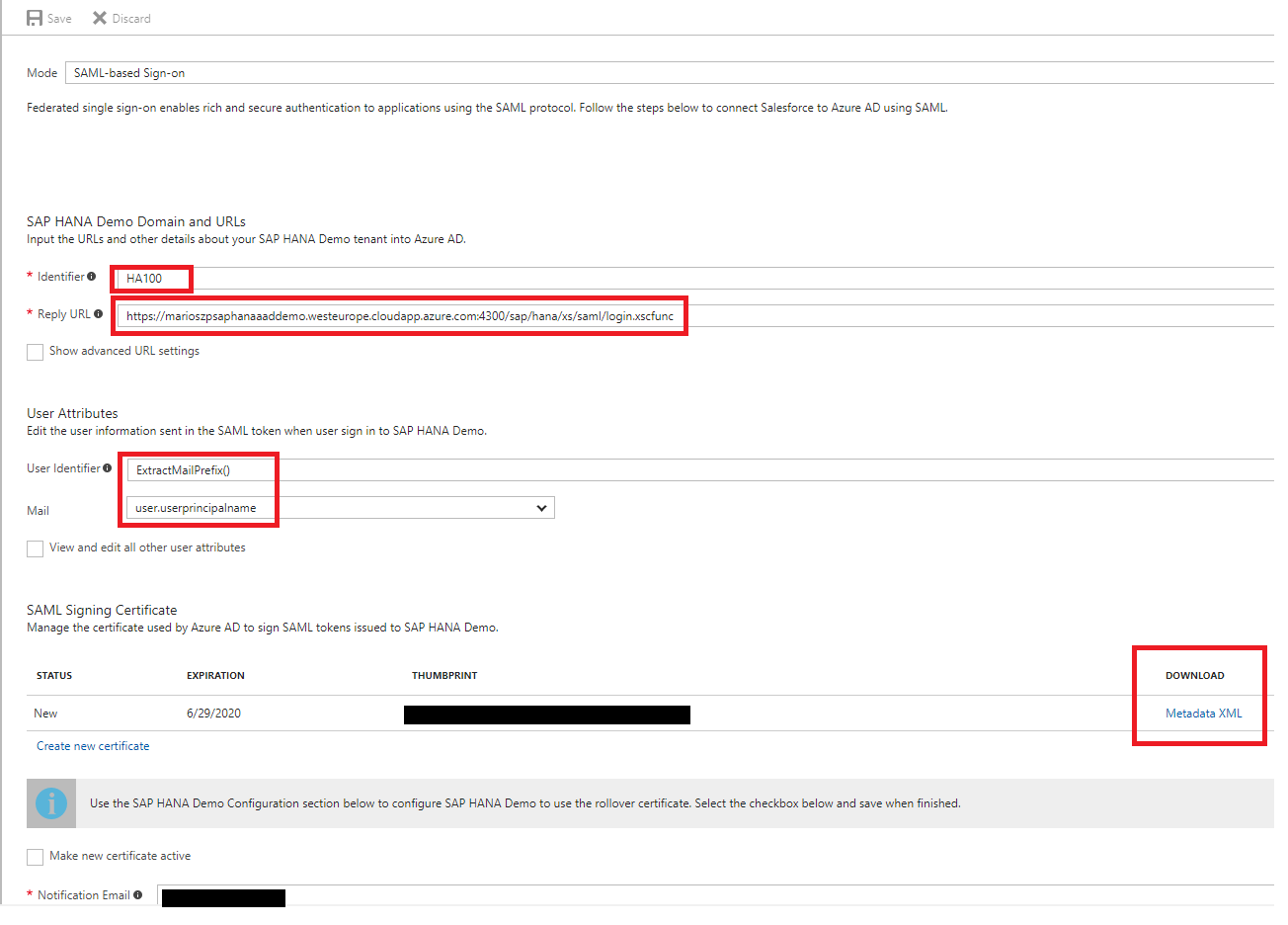Click the STATUS column header
Viewport: 1288px width, 925px height.
pos(54,676)
